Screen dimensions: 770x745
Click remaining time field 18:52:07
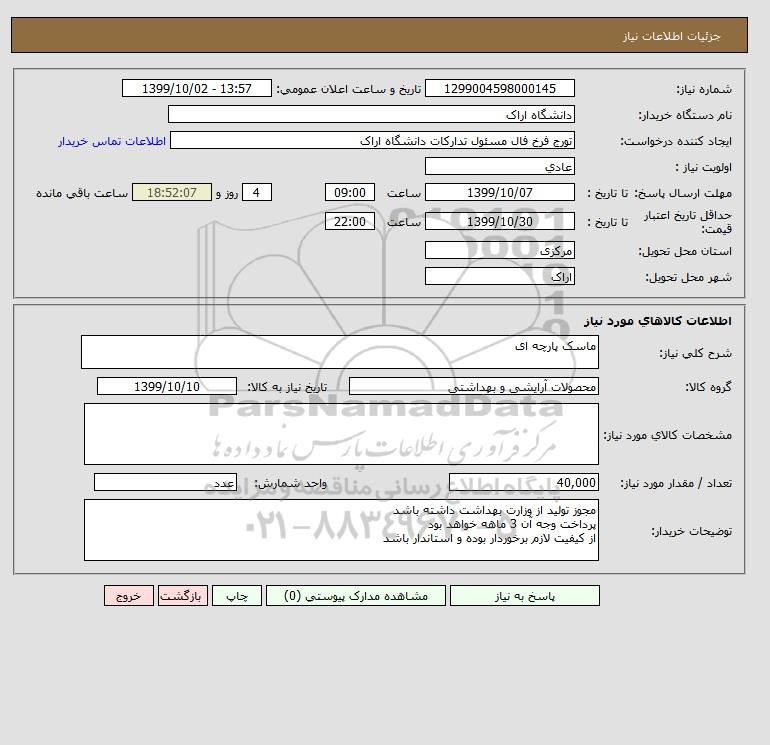pos(172,193)
